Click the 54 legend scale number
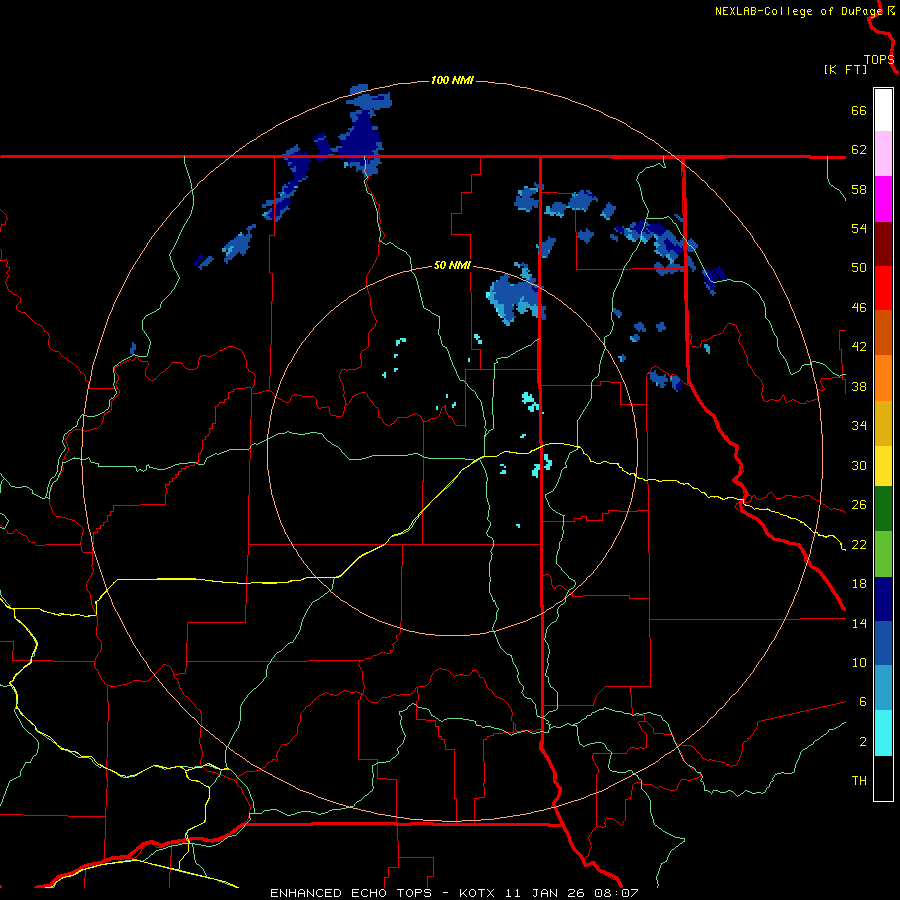 click(x=859, y=228)
